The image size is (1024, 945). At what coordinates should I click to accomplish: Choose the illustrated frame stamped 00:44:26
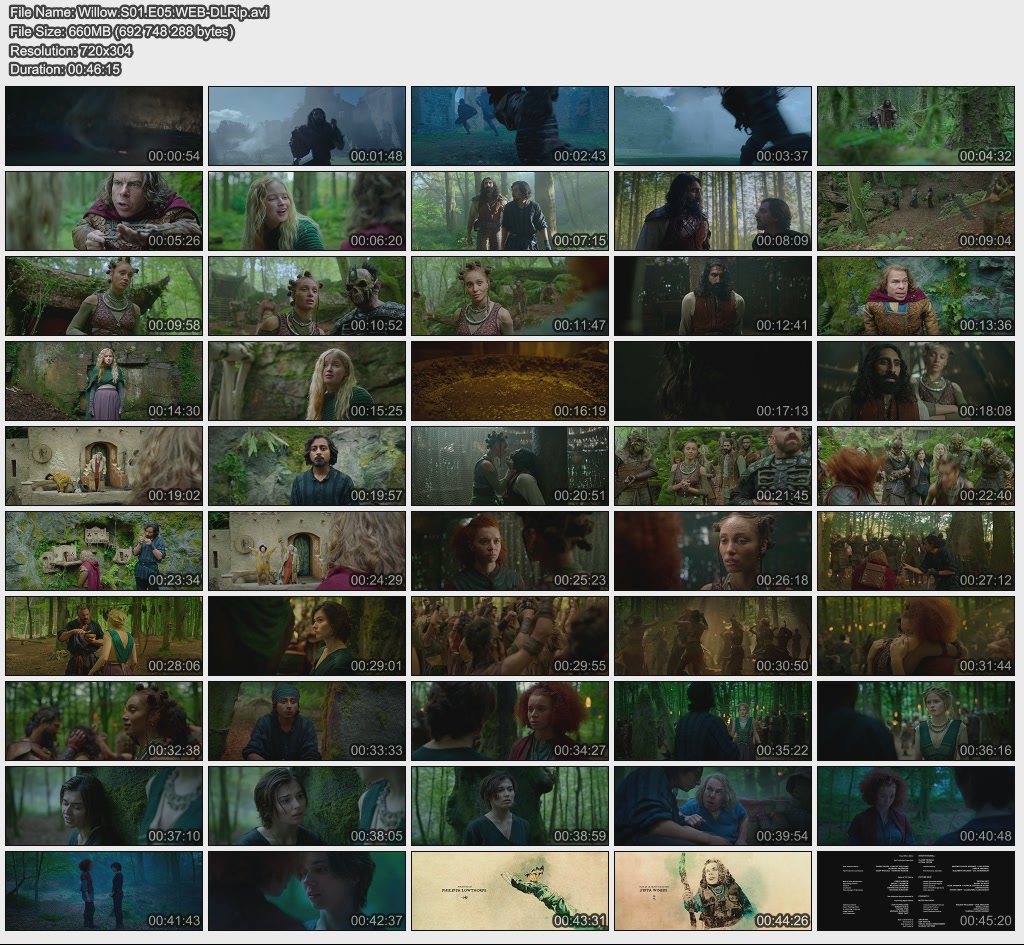(713, 891)
